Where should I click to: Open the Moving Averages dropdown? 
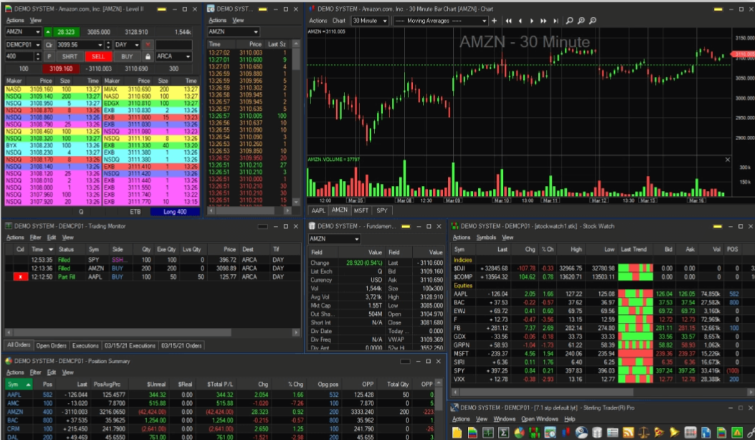tap(484, 21)
